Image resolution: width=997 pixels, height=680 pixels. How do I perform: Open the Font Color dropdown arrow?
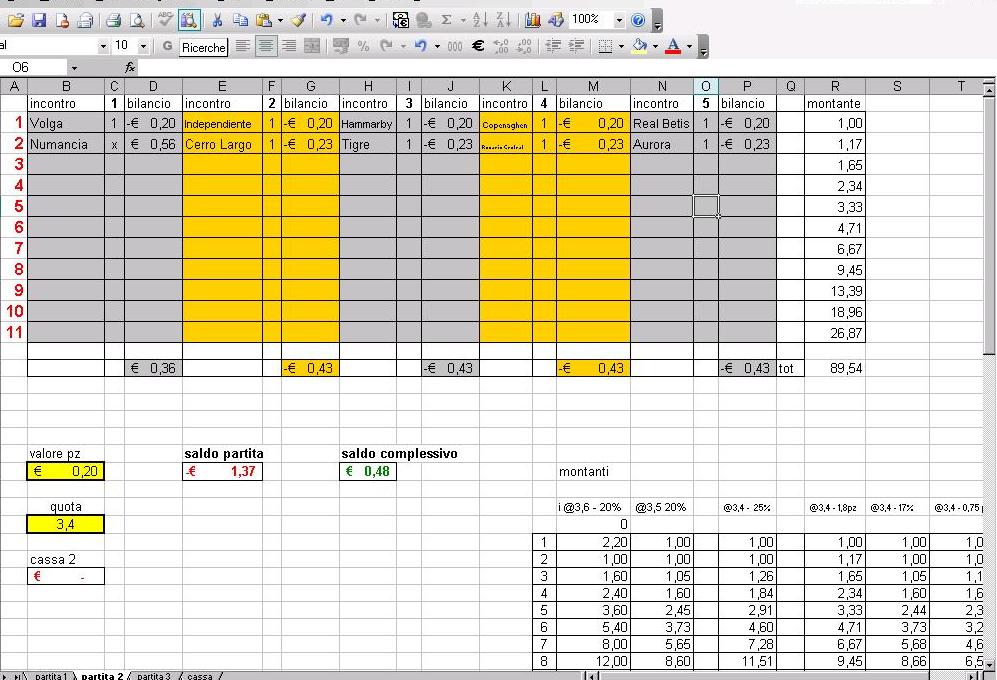(689, 46)
